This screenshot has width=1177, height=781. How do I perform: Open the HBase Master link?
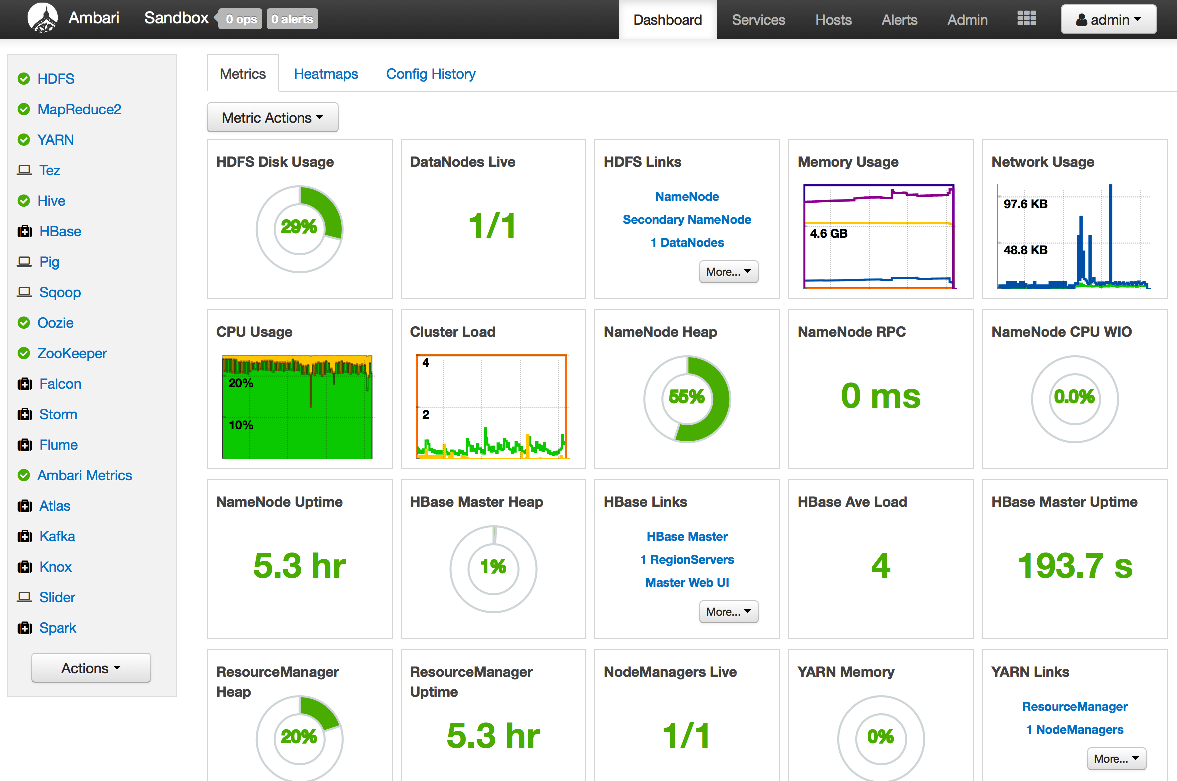pos(687,537)
